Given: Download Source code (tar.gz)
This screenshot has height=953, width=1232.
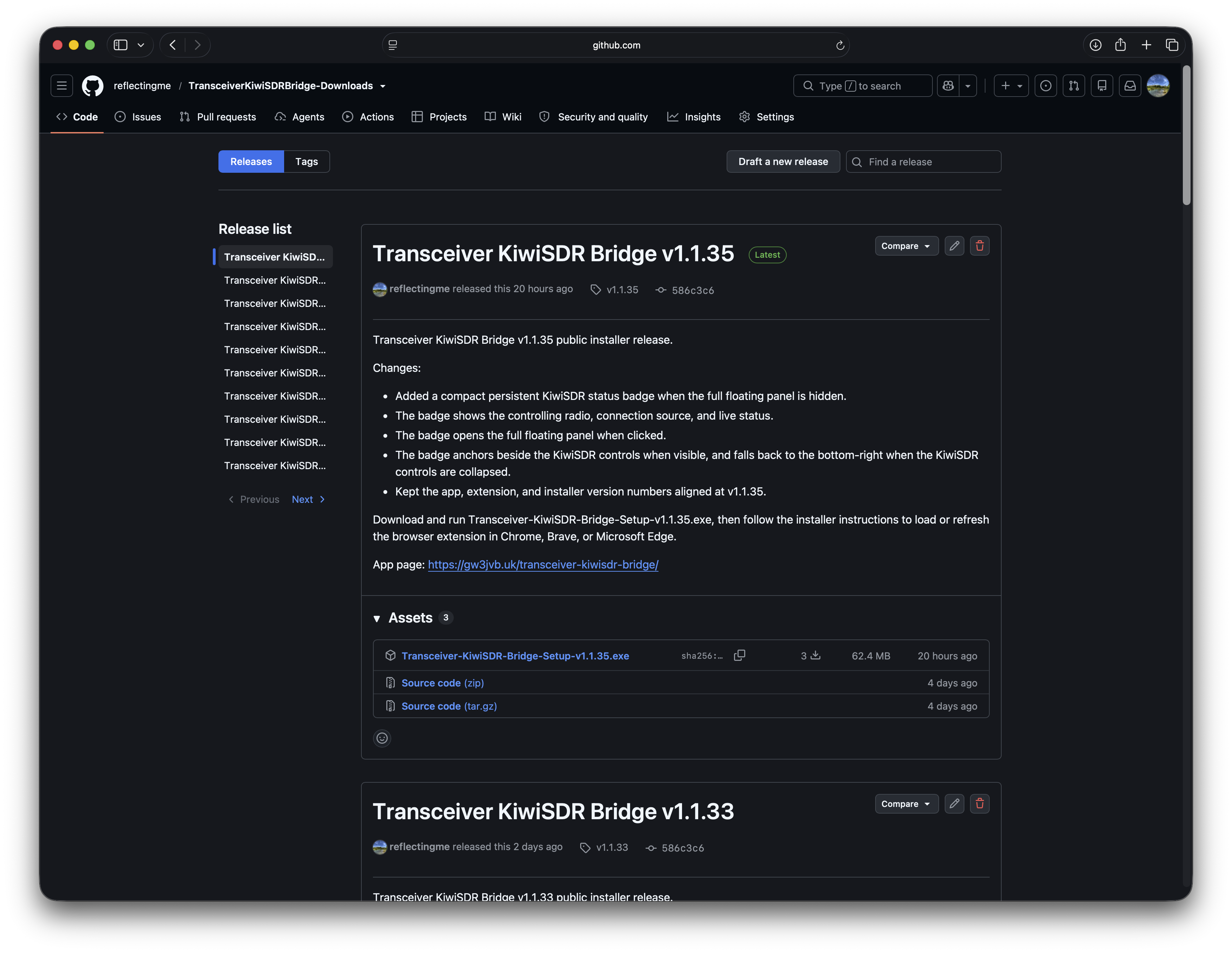Looking at the screenshot, I should pos(449,706).
